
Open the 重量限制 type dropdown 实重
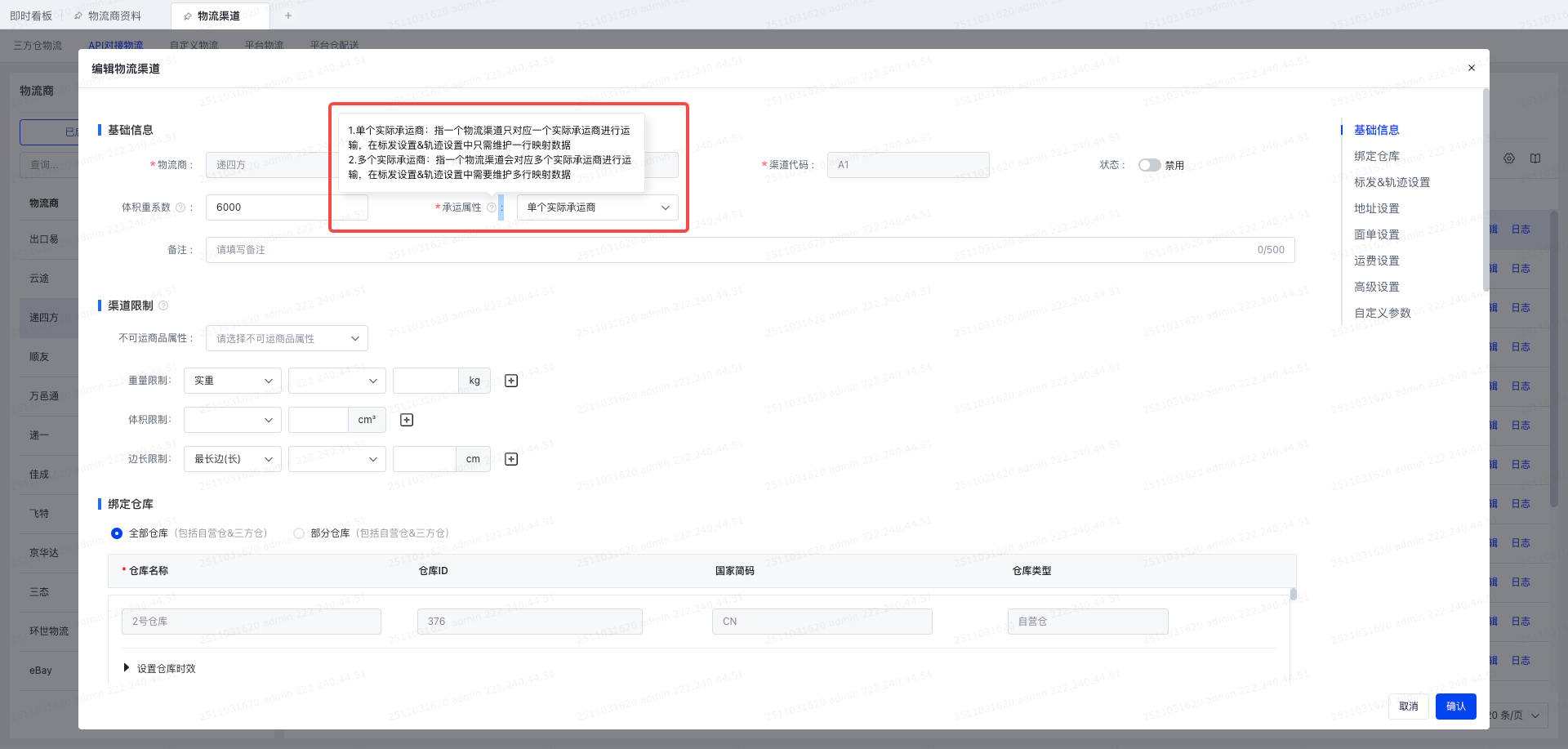point(233,381)
